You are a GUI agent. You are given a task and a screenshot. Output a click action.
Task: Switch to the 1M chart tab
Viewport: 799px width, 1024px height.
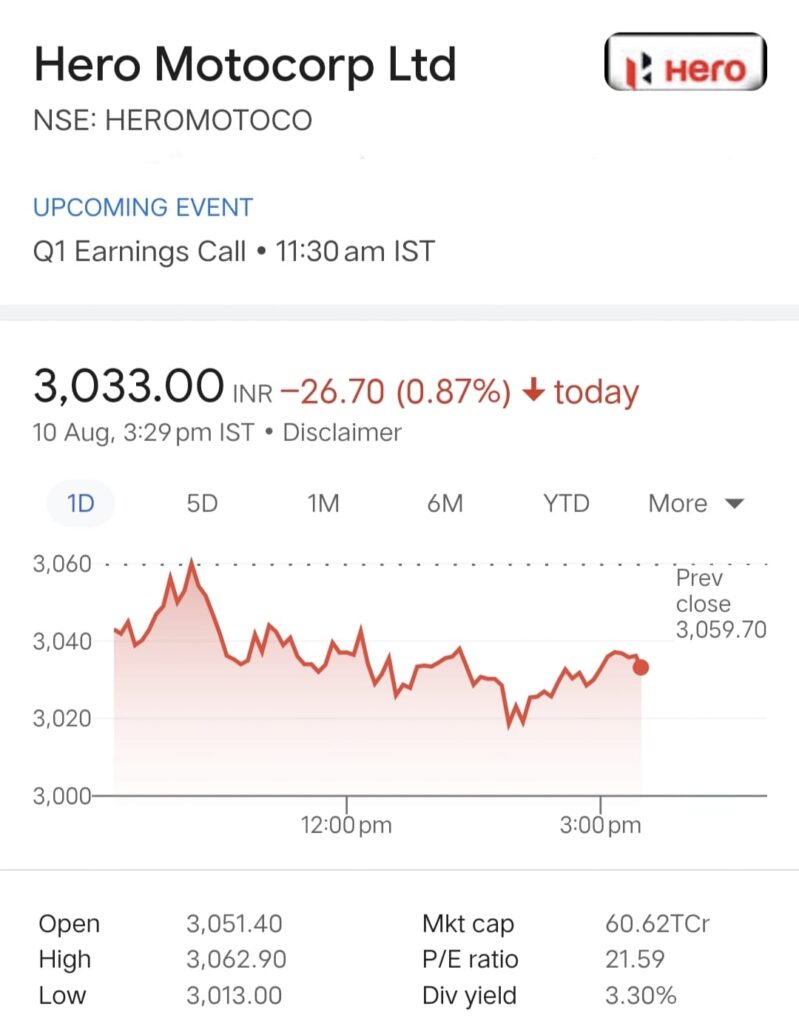[x=323, y=504]
